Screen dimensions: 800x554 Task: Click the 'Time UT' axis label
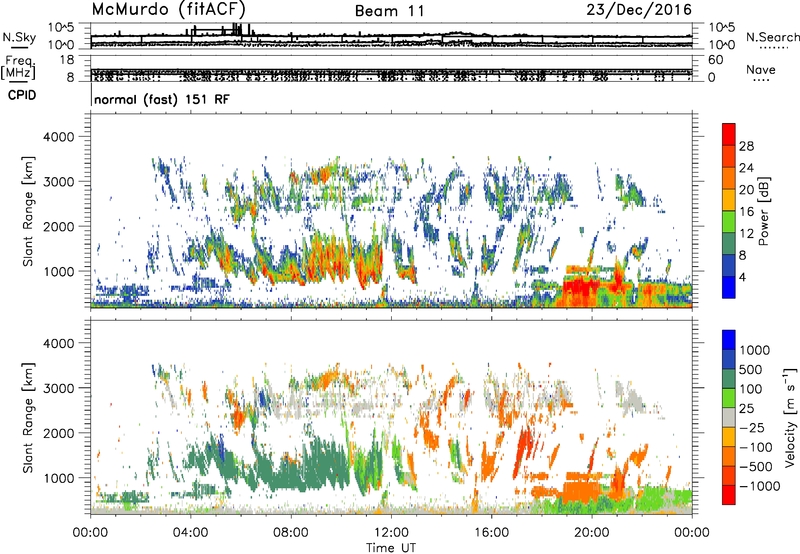[x=391, y=547]
